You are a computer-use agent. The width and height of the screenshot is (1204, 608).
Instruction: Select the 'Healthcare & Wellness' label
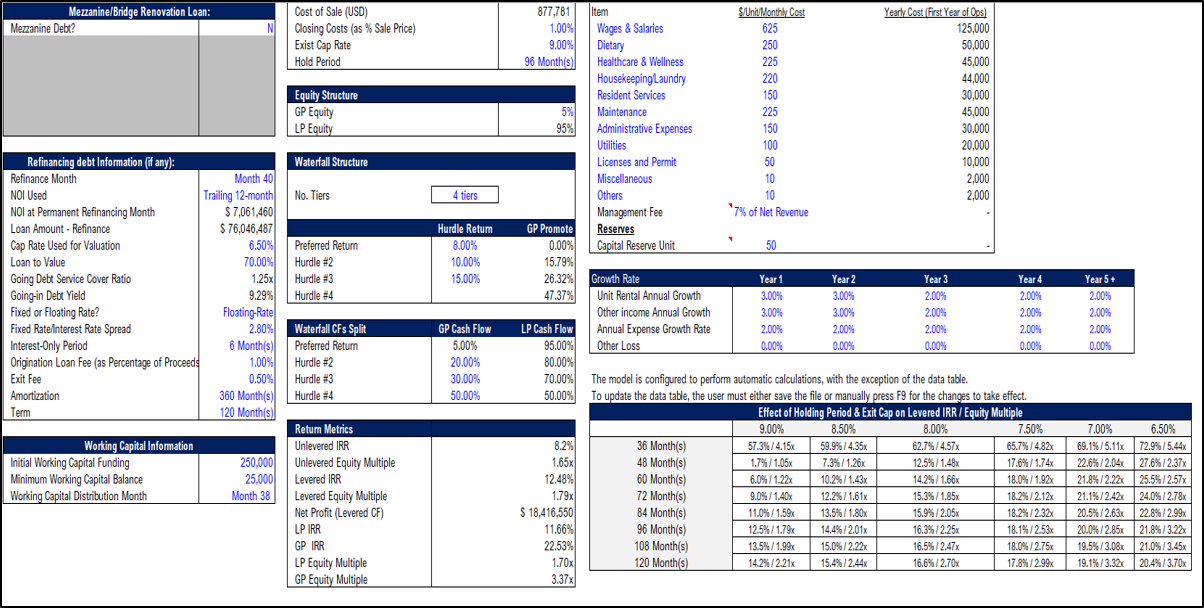point(640,62)
